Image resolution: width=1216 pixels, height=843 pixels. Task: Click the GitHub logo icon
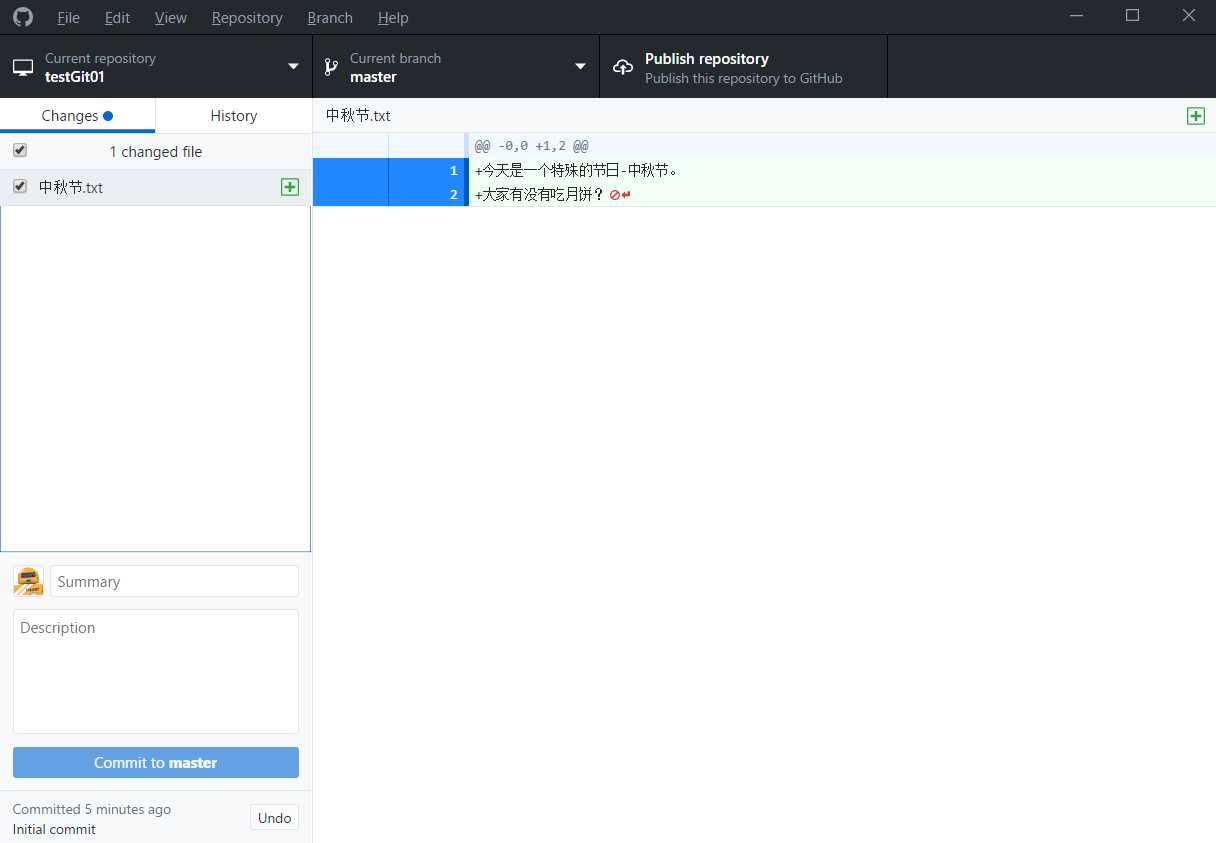[x=22, y=17]
